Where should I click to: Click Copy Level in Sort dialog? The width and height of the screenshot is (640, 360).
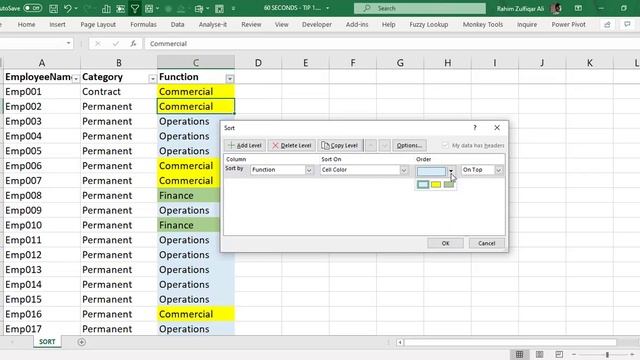340,145
